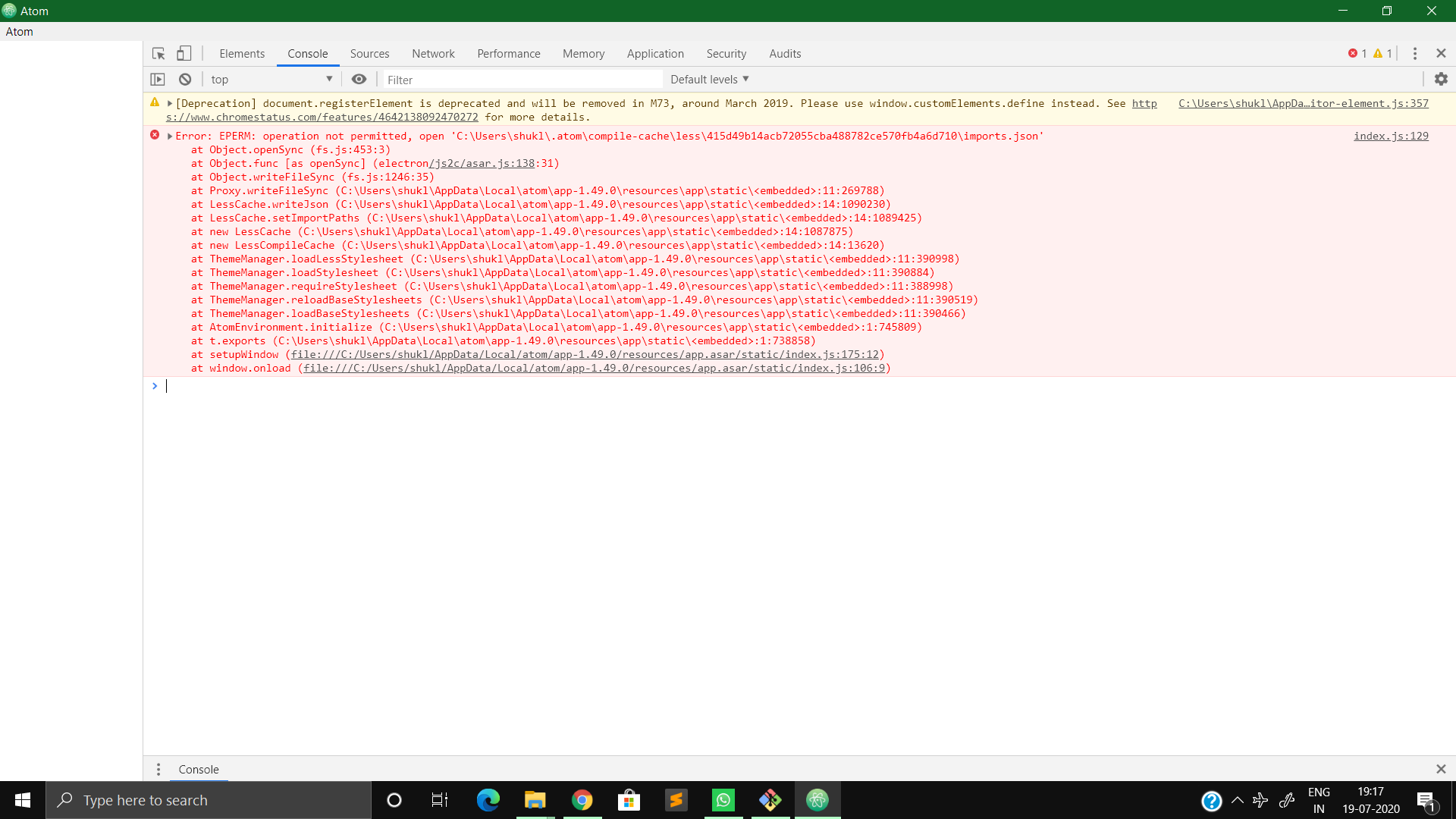The image size is (1456, 819).
Task: Open the Default levels dropdown
Action: tap(708, 79)
